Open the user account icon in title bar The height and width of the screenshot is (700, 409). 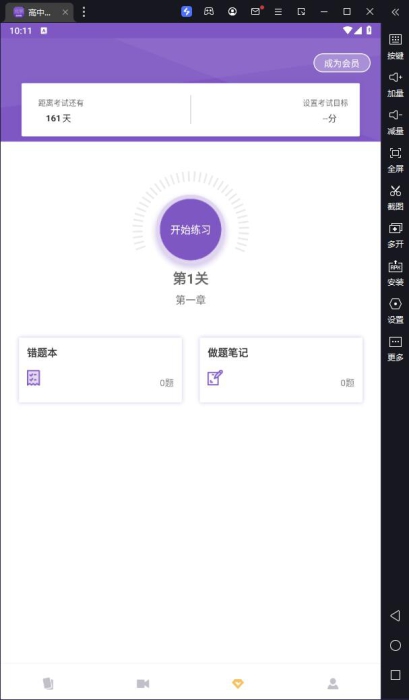[x=232, y=12]
